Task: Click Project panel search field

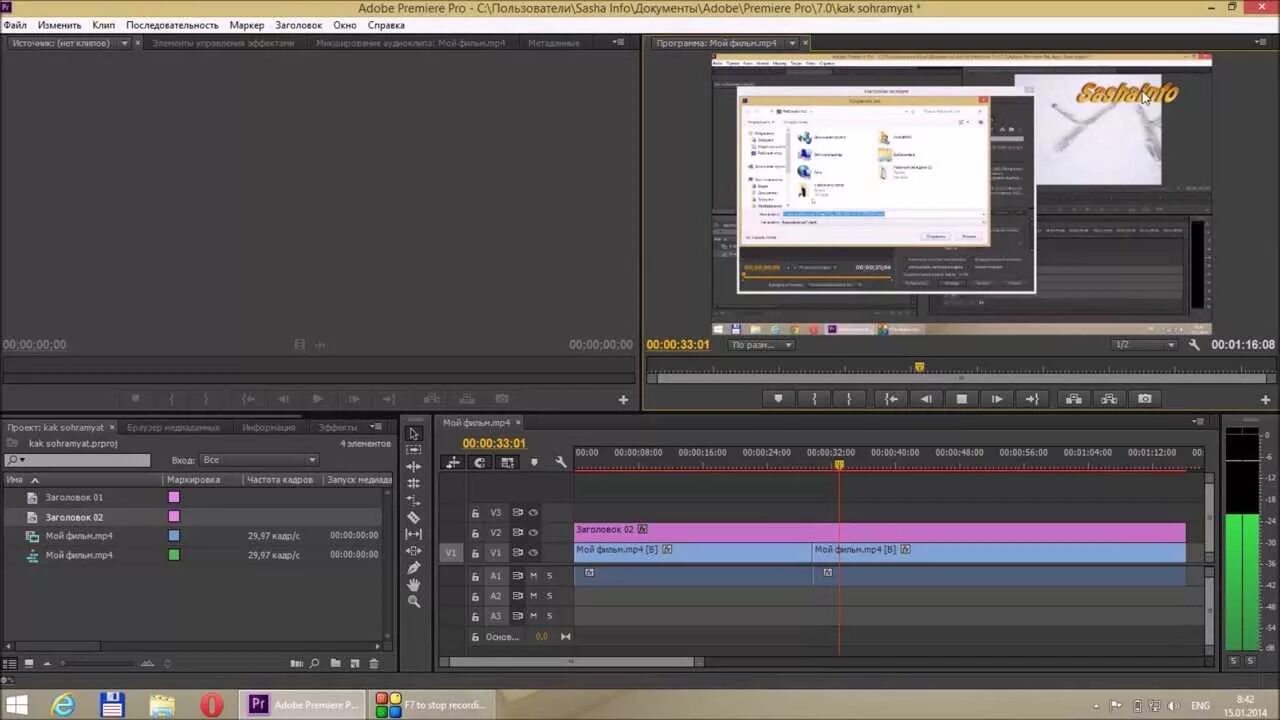Action: click(x=77, y=460)
